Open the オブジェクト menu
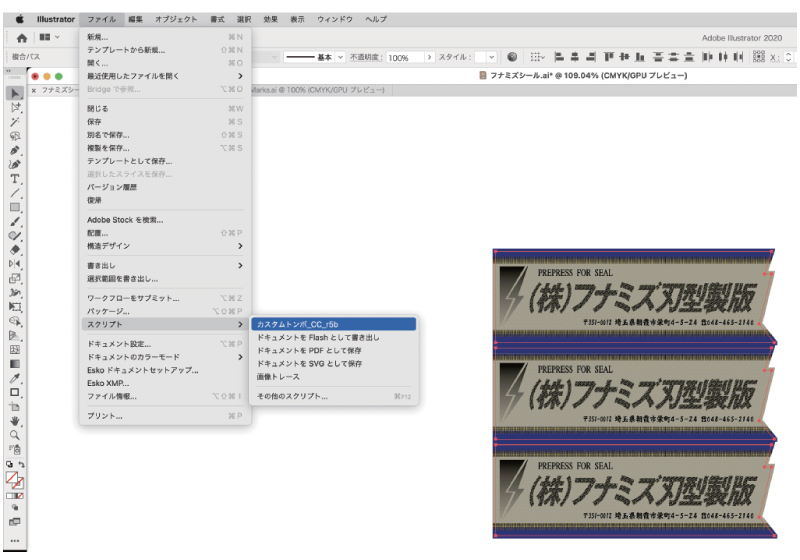This screenshot has height=560, width=800. (x=176, y=19)
